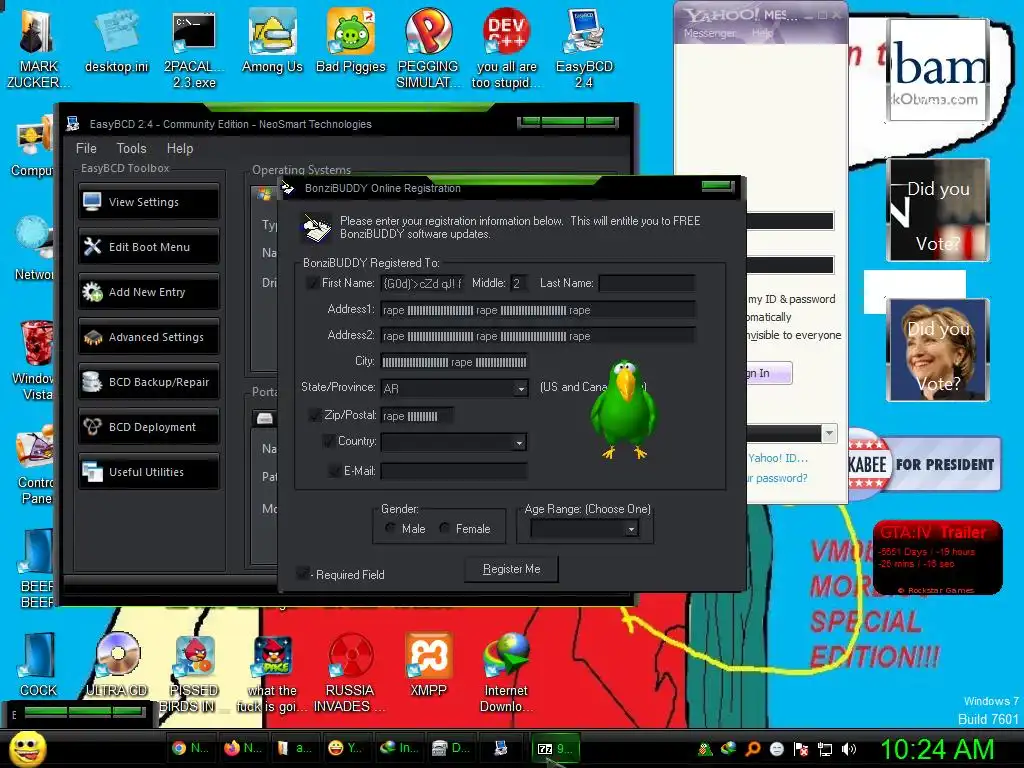The image size is (1024, 768).
Task: Click the smiley face Start button
Action: [27, 748]
